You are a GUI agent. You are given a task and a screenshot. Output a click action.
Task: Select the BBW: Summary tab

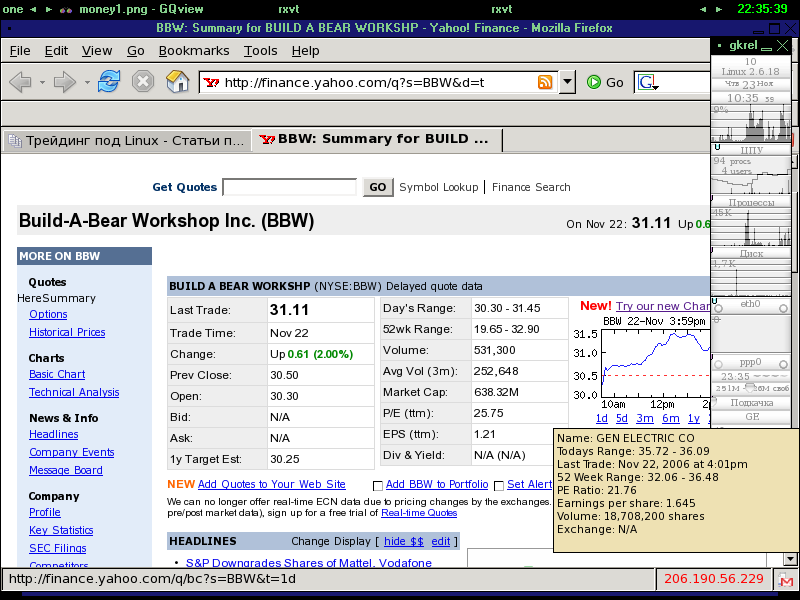[378, 139]
